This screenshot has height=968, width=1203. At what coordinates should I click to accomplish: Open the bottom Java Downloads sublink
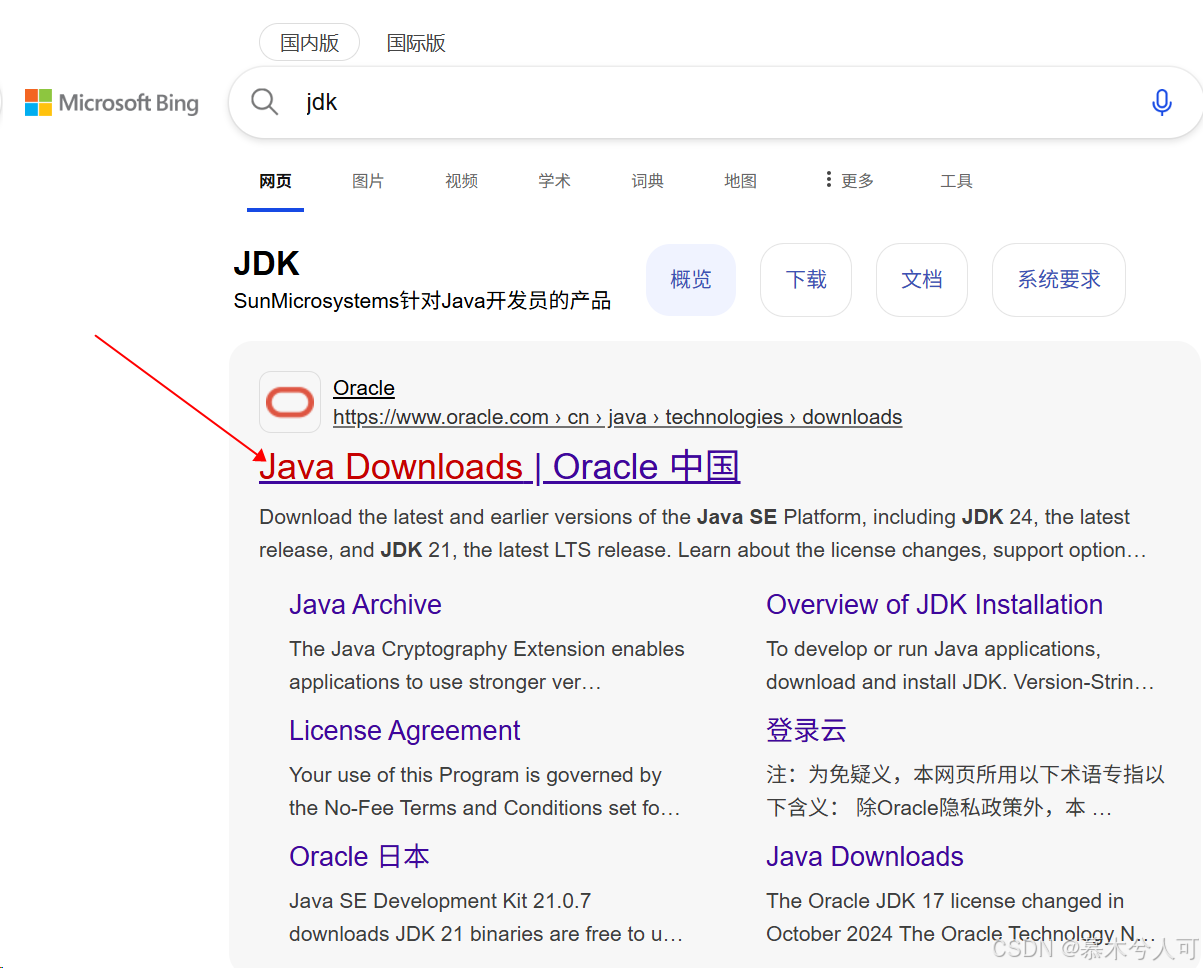[x=865, y=857]
